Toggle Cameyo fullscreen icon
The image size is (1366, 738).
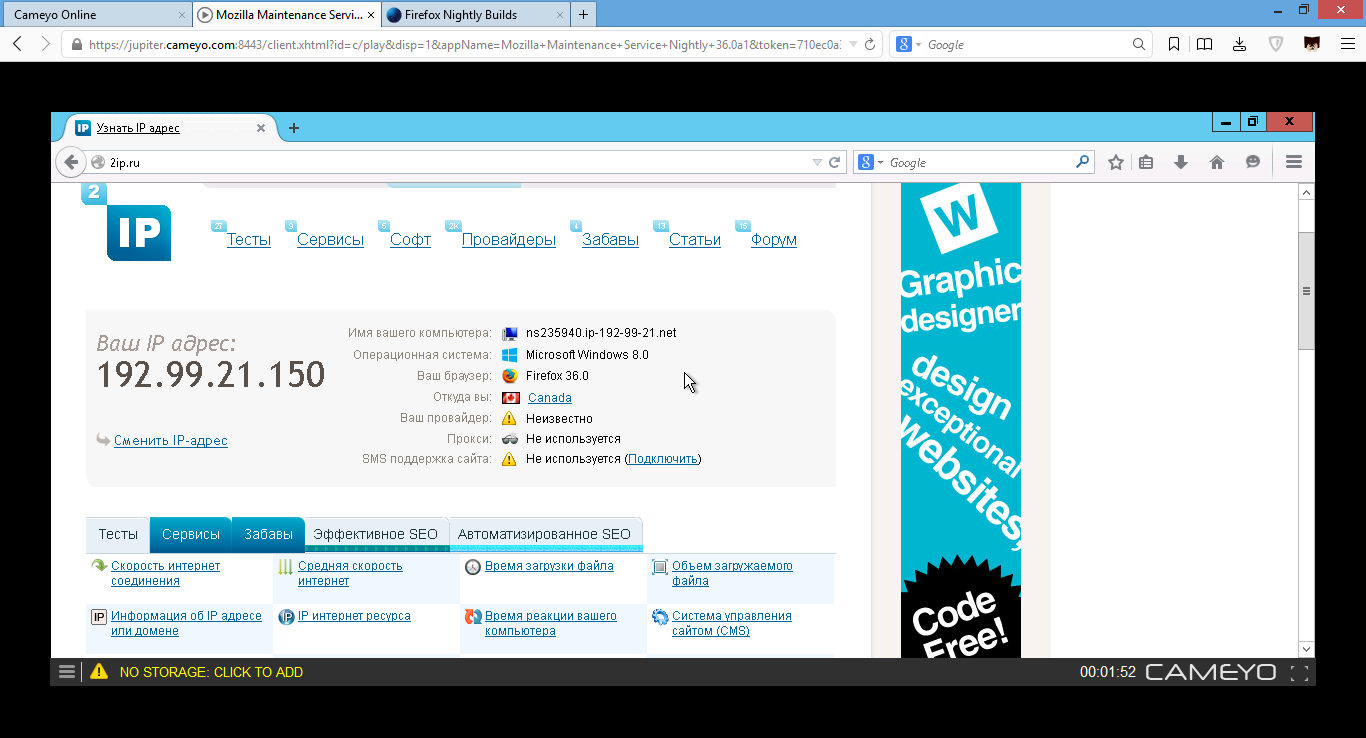click(x=1299, y=673)
